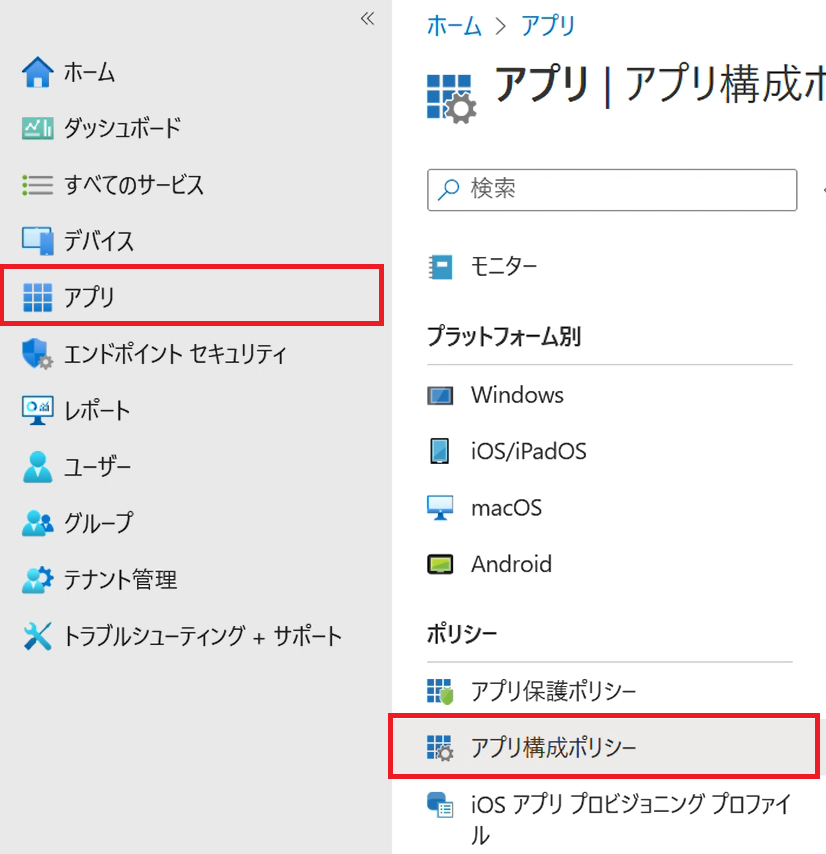Click the Windows platform icon
This screenshot has width=826, height=854.
(440, 395)
